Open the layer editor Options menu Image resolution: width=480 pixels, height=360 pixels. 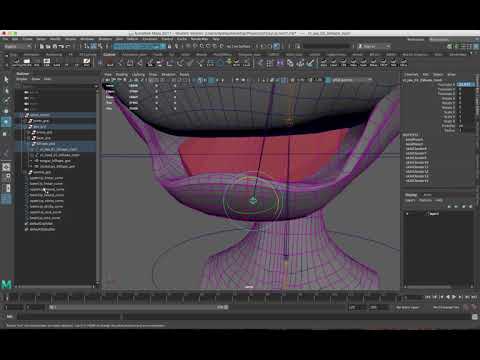(425, 200)
